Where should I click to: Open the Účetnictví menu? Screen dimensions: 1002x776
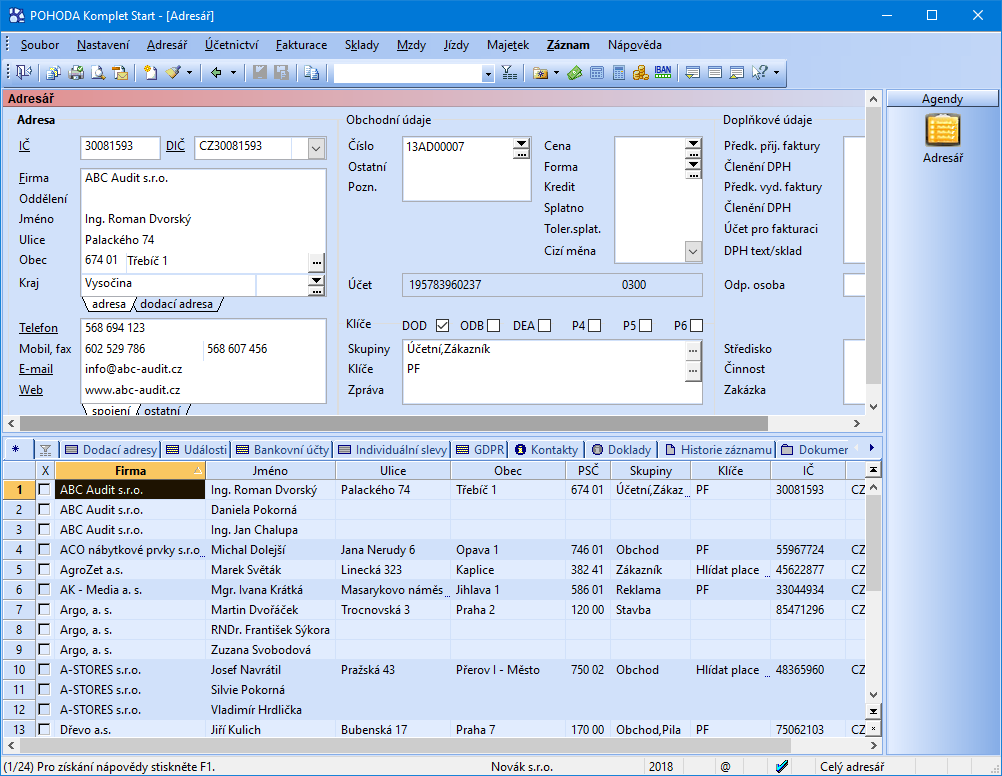coord(231,45)
